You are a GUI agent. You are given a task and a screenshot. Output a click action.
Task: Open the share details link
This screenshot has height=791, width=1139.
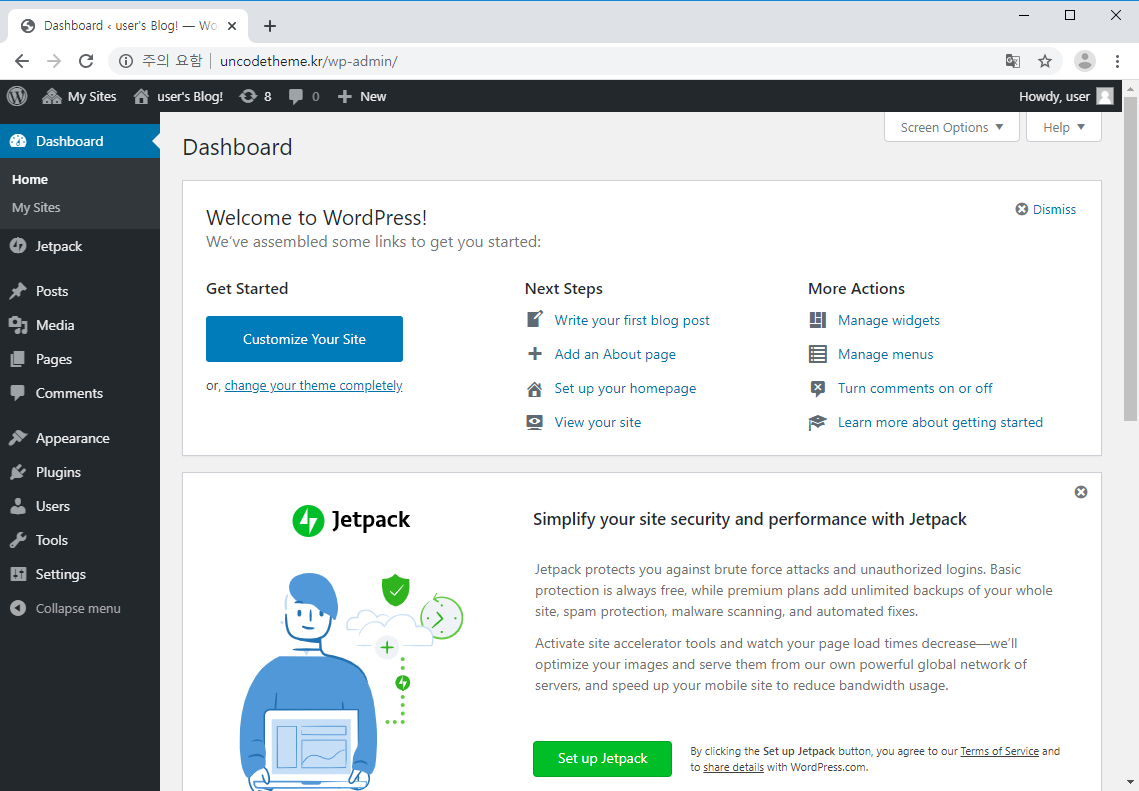click(733, 767)
